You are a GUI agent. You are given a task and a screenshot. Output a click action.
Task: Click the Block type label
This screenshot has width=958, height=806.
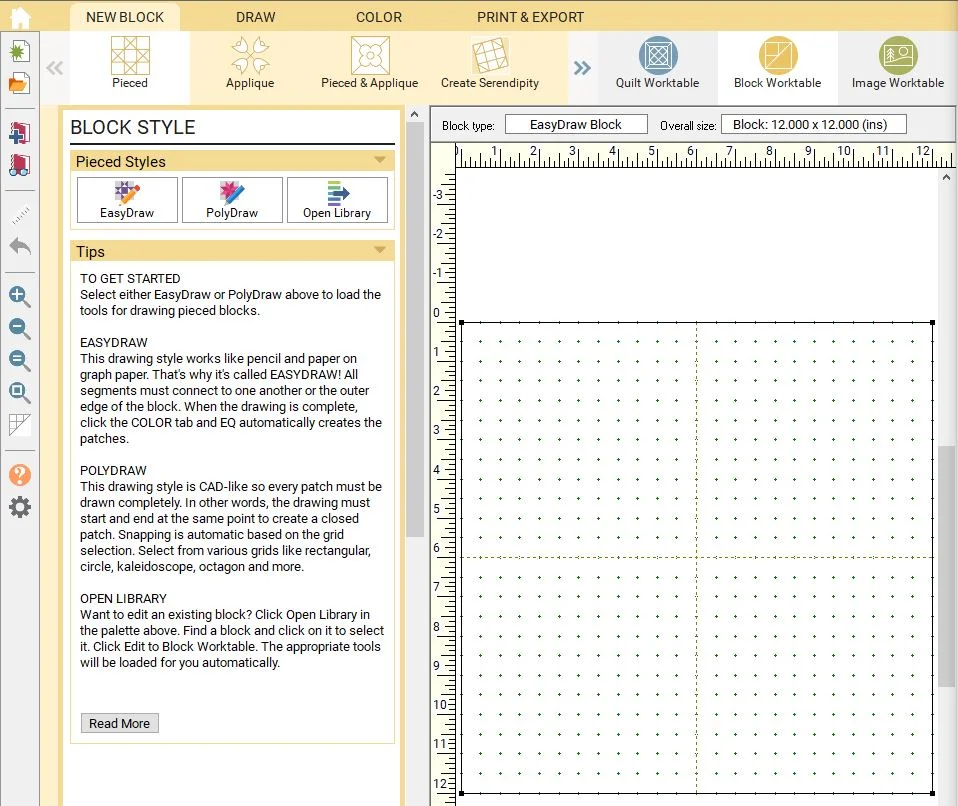click(x=468, y=126)
